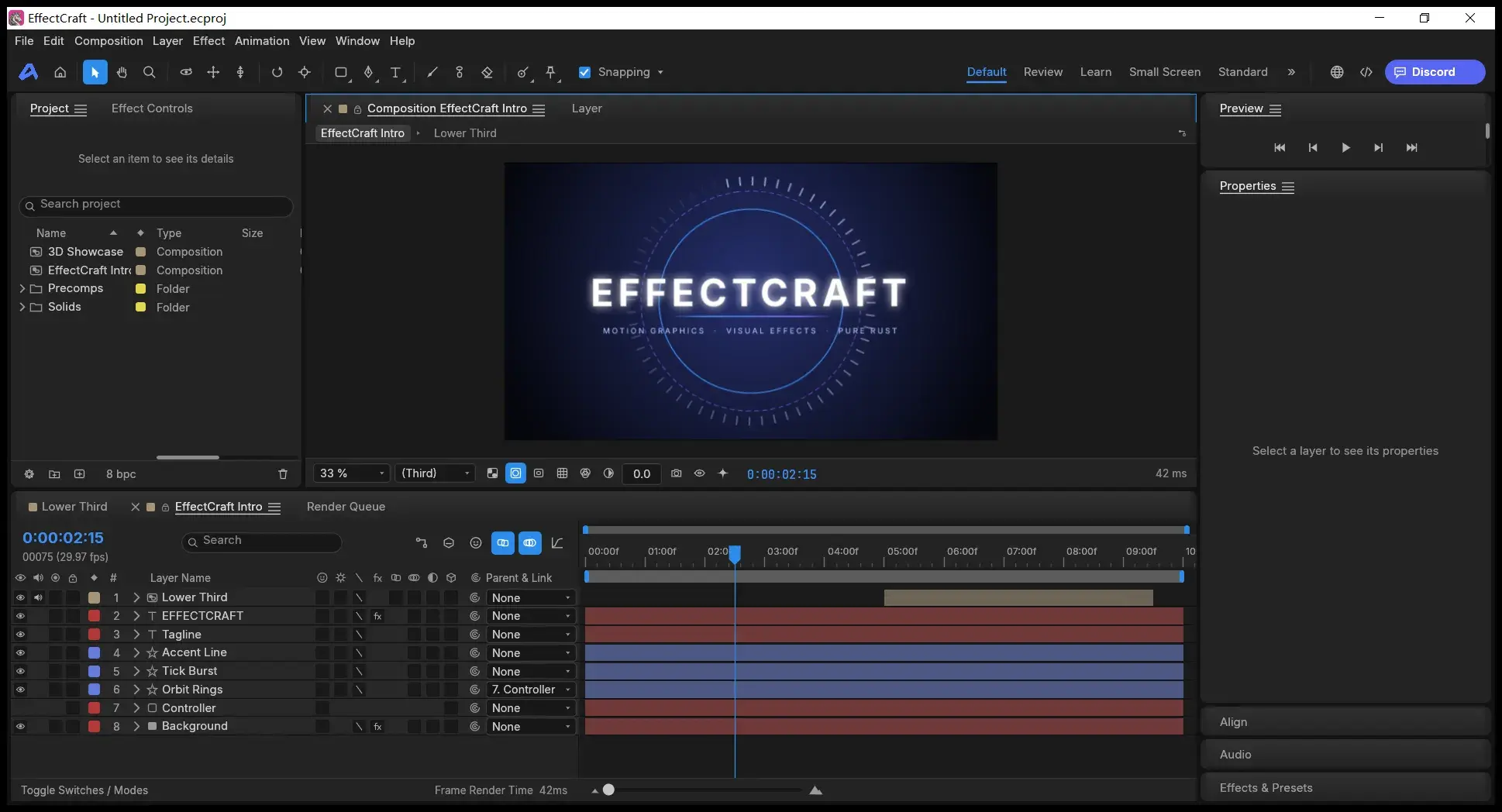Toggle the Snapping checkbox
This screenshot has height=812, width=1502.
coord(585,72)
